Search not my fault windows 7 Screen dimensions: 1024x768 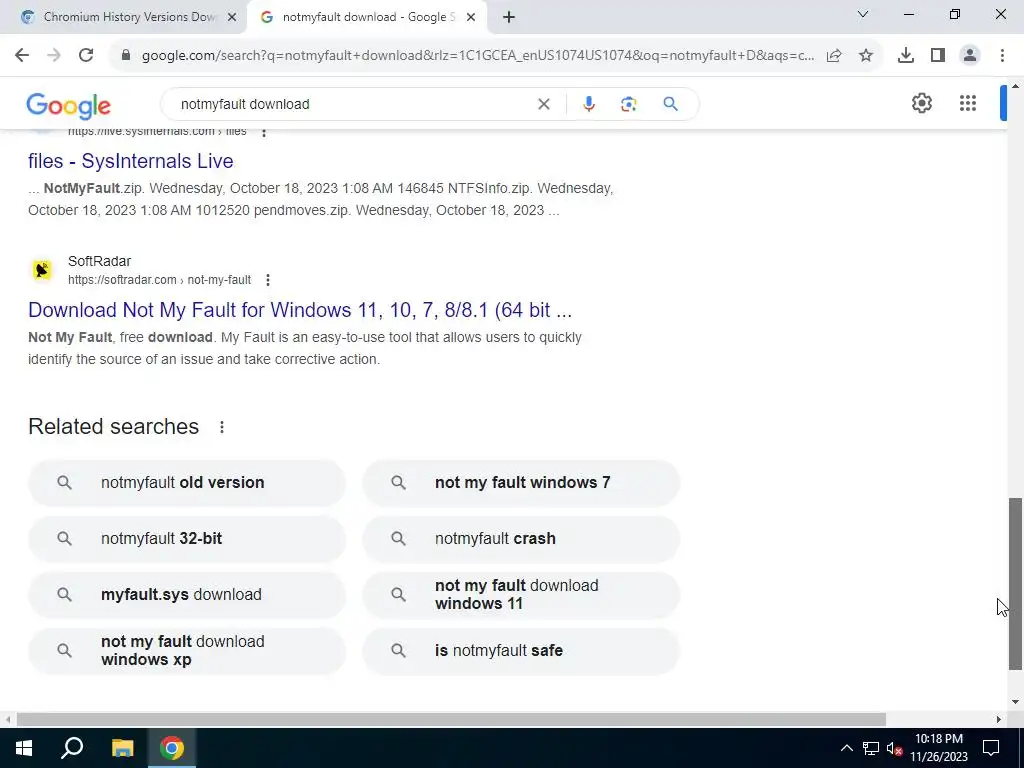(521, 483)
